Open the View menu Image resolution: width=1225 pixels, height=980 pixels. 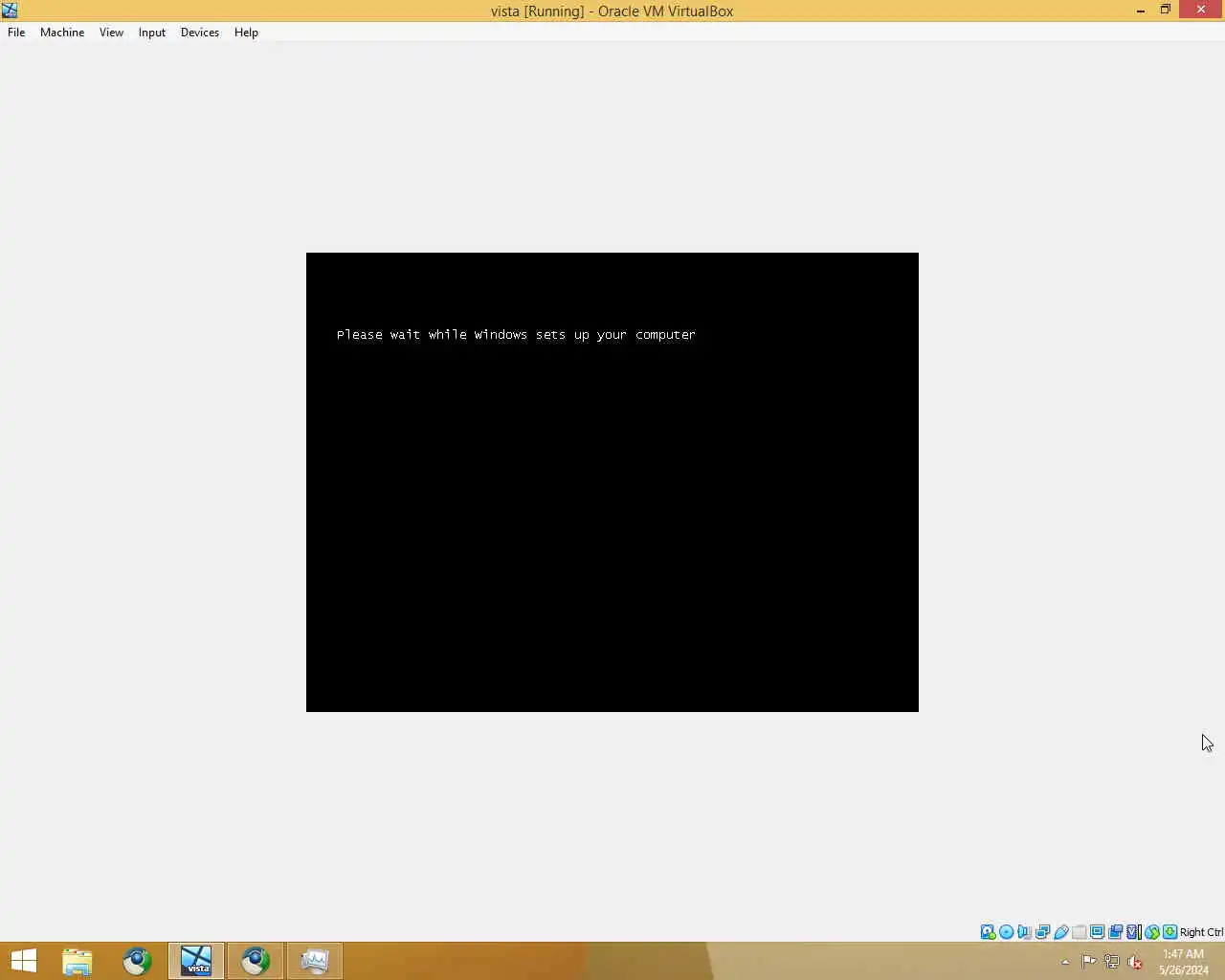(111, 33)
